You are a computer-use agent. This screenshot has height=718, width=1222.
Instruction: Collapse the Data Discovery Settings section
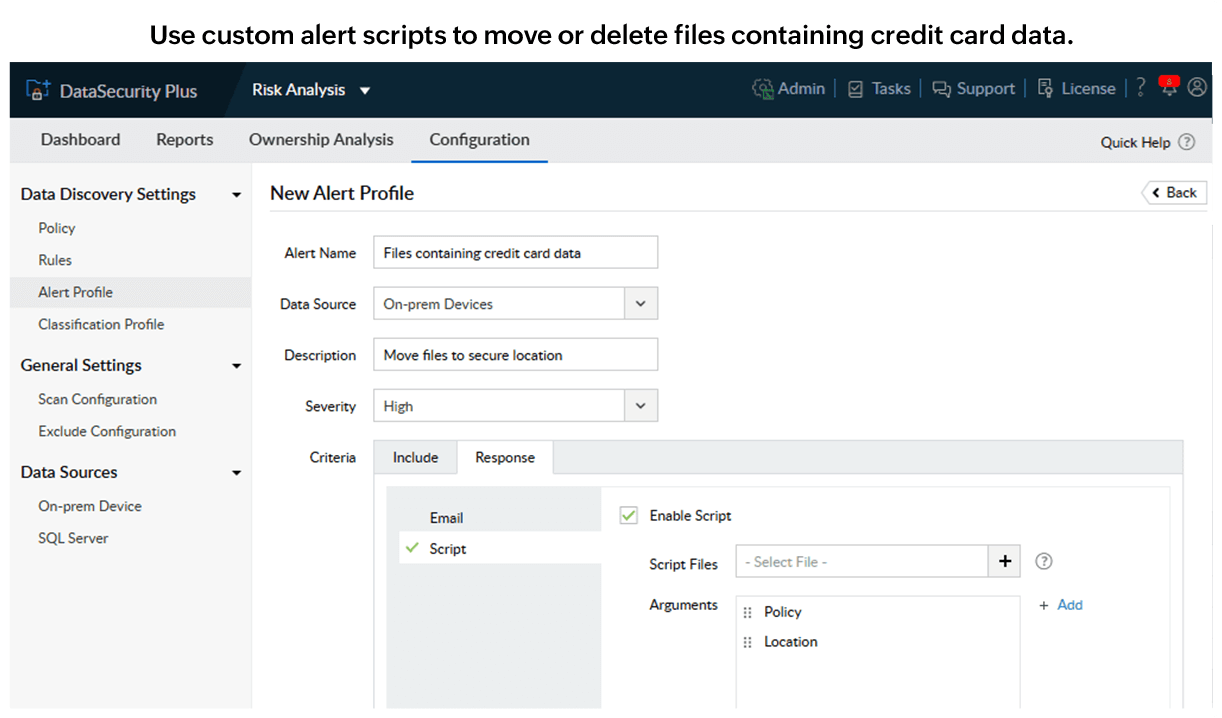pyautogui.click(x=237, y=195)
